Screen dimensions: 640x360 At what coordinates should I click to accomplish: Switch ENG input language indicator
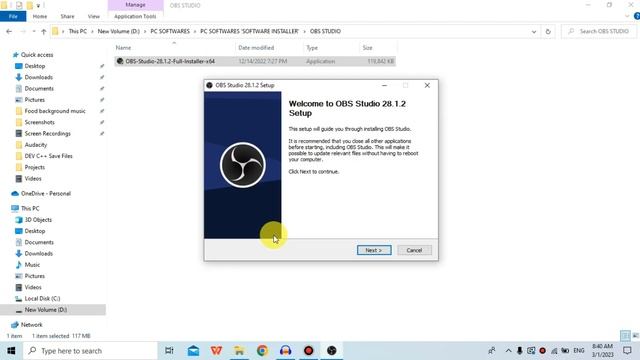coord(579,351)
